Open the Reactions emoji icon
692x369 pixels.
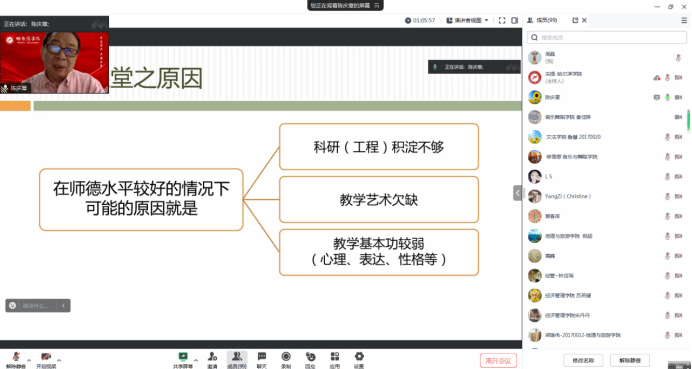click(x=310, y=359)
